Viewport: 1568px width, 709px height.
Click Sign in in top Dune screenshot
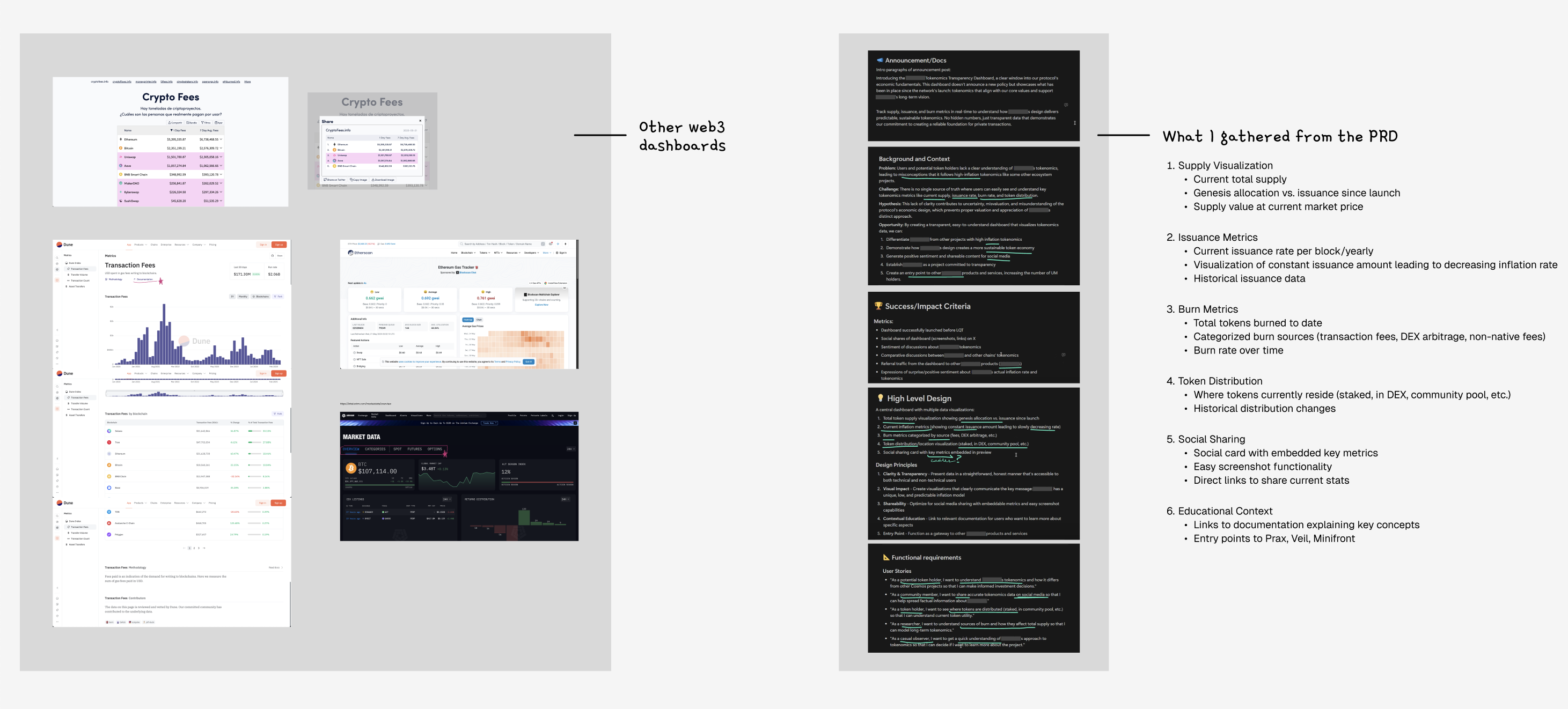pos(263,245)
